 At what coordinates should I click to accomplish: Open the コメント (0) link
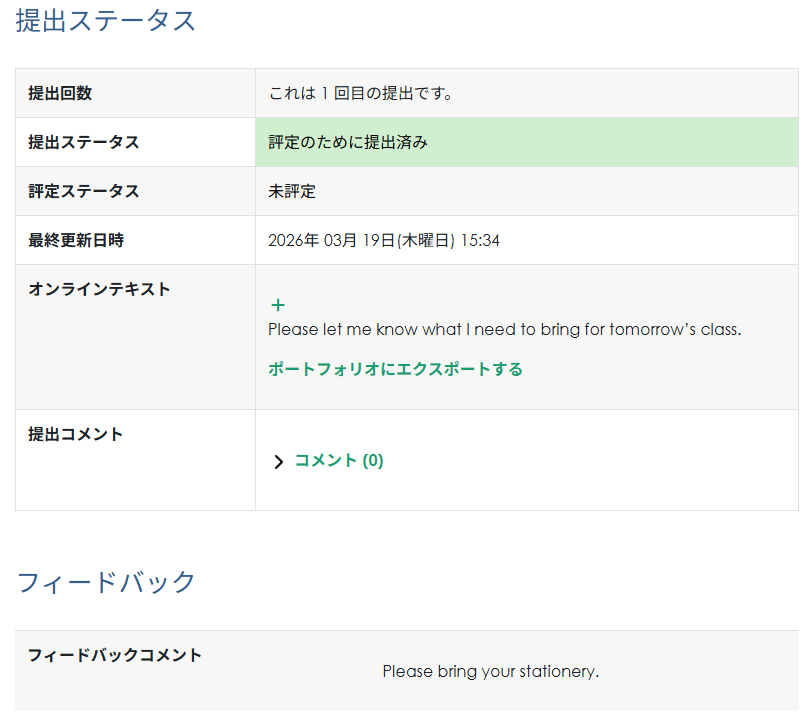(x=338, y=461)
